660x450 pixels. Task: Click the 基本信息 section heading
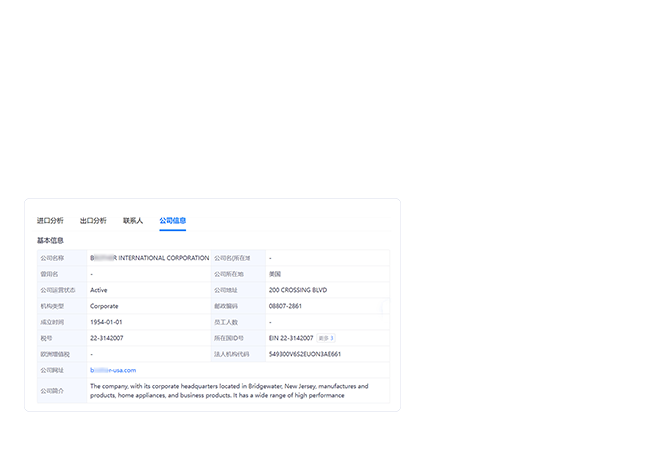tap(50, 240)
